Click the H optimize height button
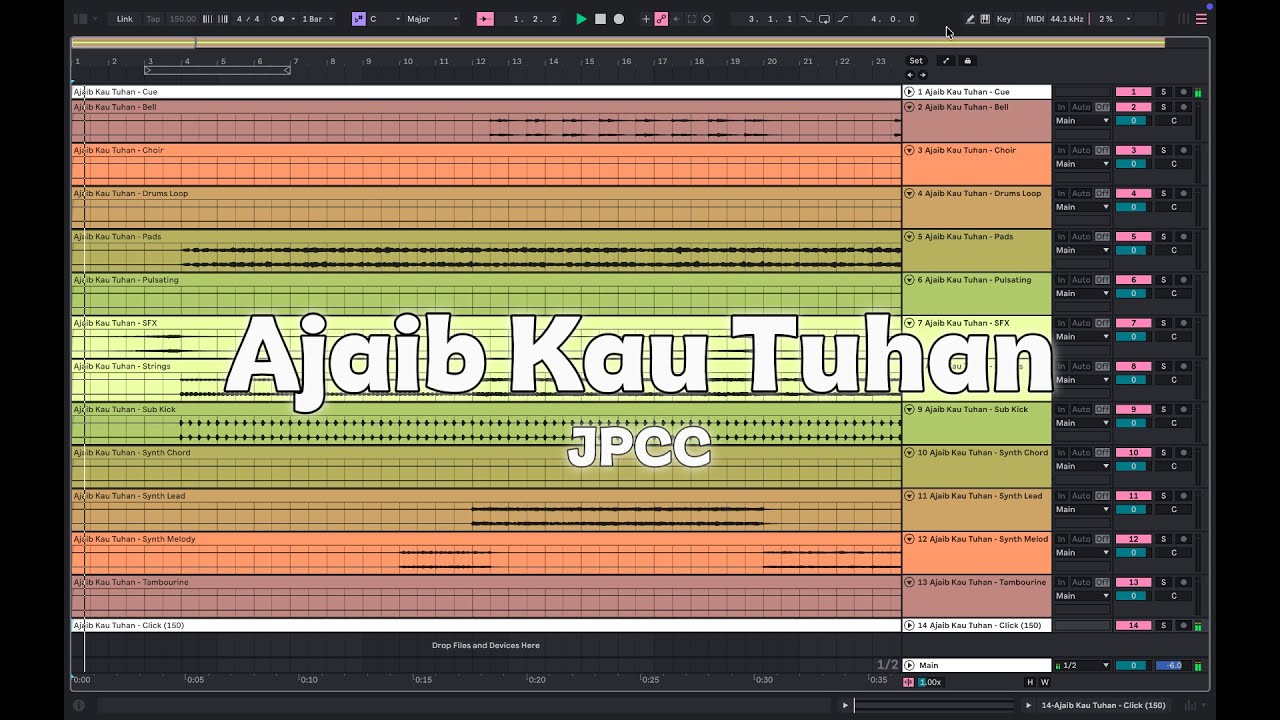This screenshot has width=1280, height=720. click(x=1030, y=682)
